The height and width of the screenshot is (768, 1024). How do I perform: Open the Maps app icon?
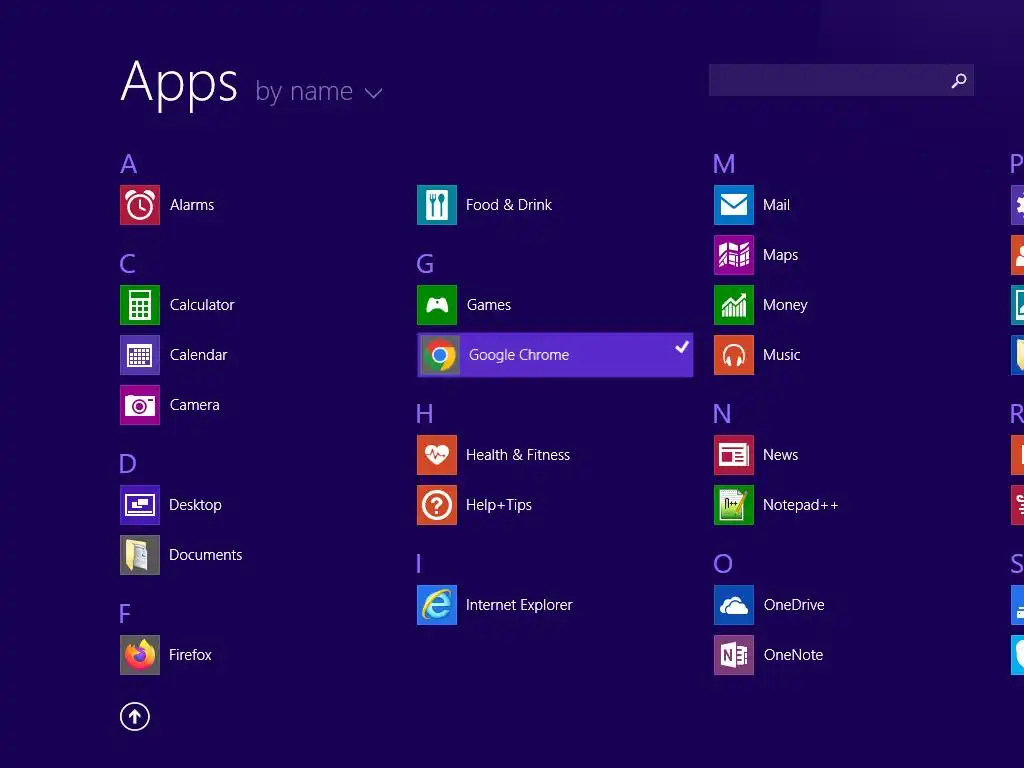coord(734,255)
